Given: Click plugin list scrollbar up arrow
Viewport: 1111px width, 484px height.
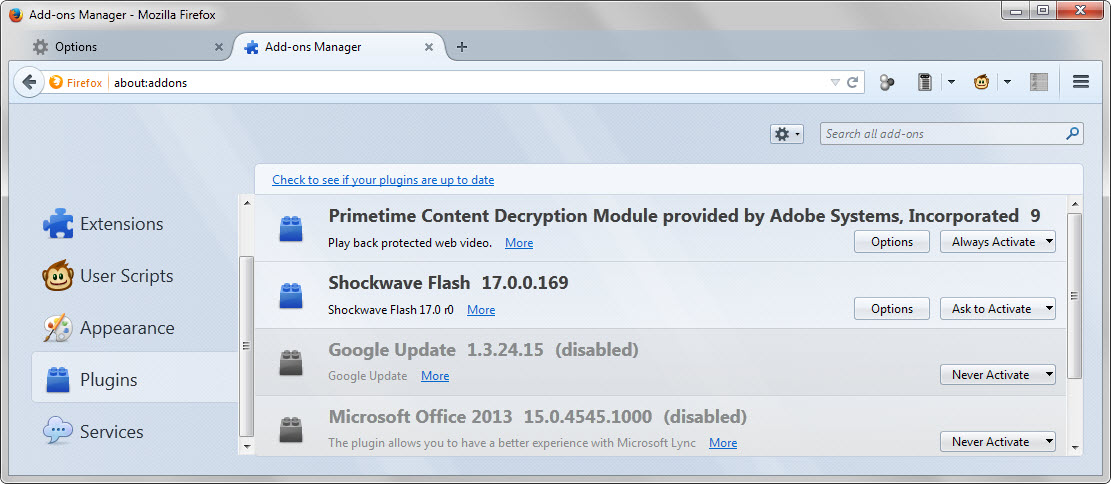Looking at the screenshot, I should [1074, 203].
